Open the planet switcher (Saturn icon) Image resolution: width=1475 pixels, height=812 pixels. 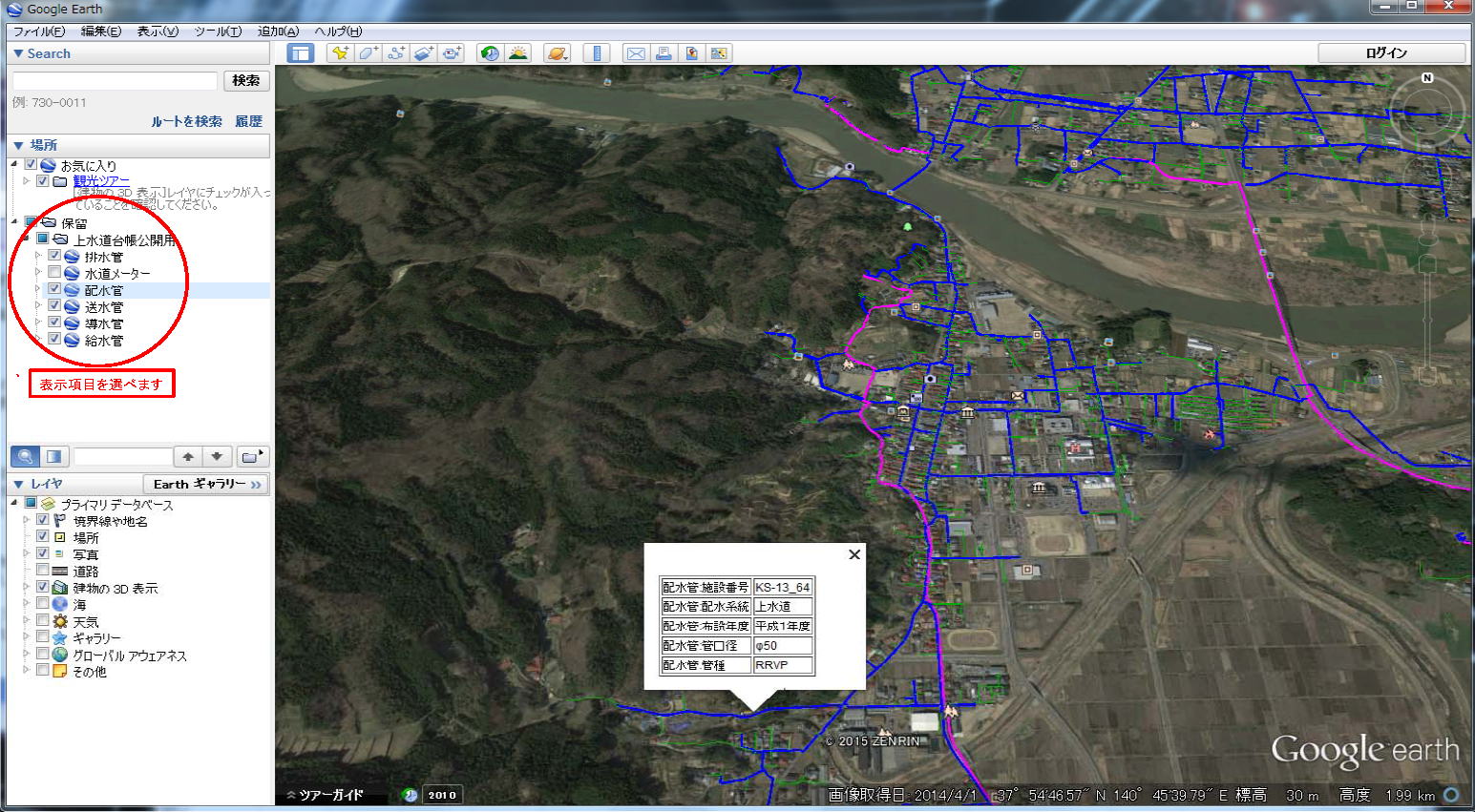558,53
